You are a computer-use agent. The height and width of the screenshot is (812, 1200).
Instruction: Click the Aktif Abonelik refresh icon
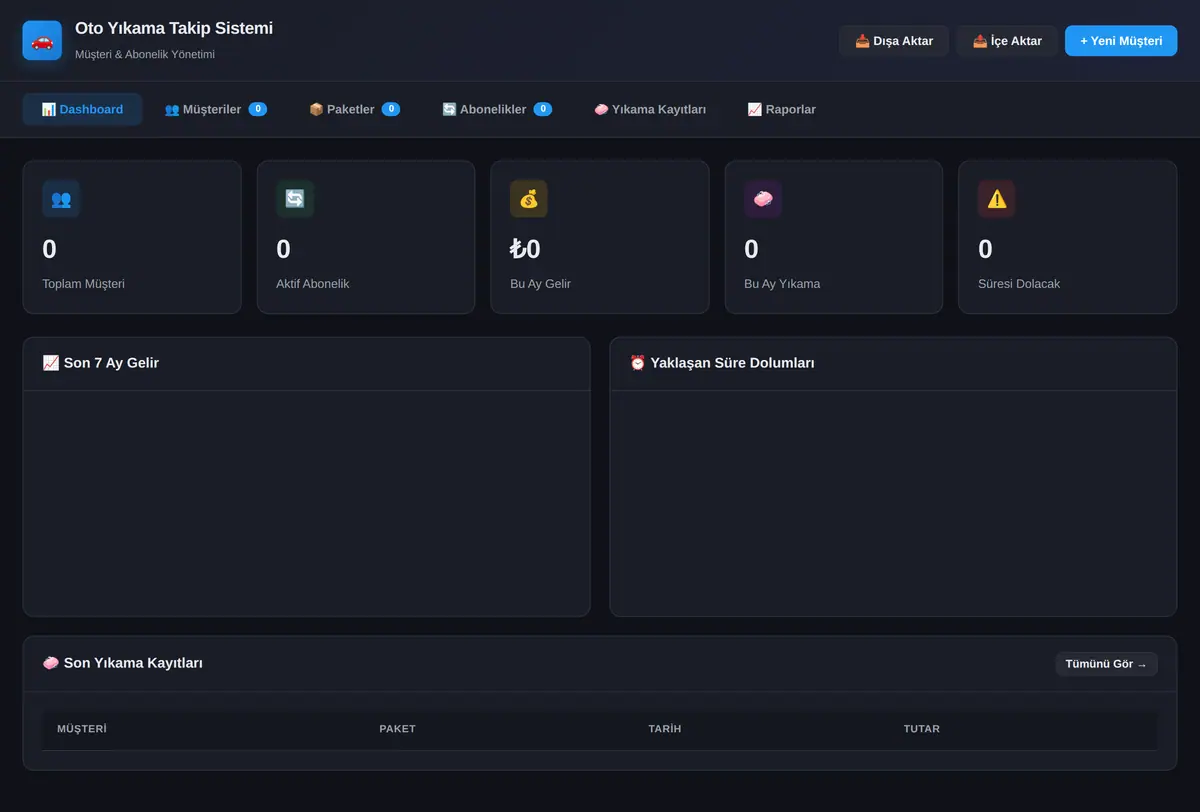pyautogui.click(x=295, y=199)
